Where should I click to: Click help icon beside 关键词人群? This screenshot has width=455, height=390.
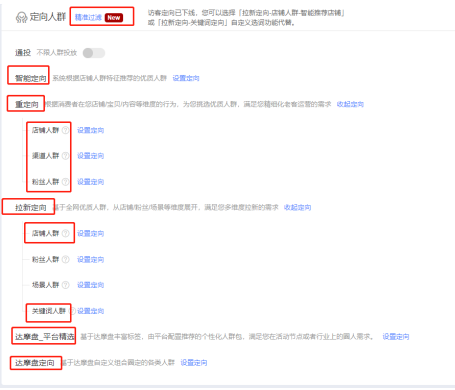coord(73,311)
